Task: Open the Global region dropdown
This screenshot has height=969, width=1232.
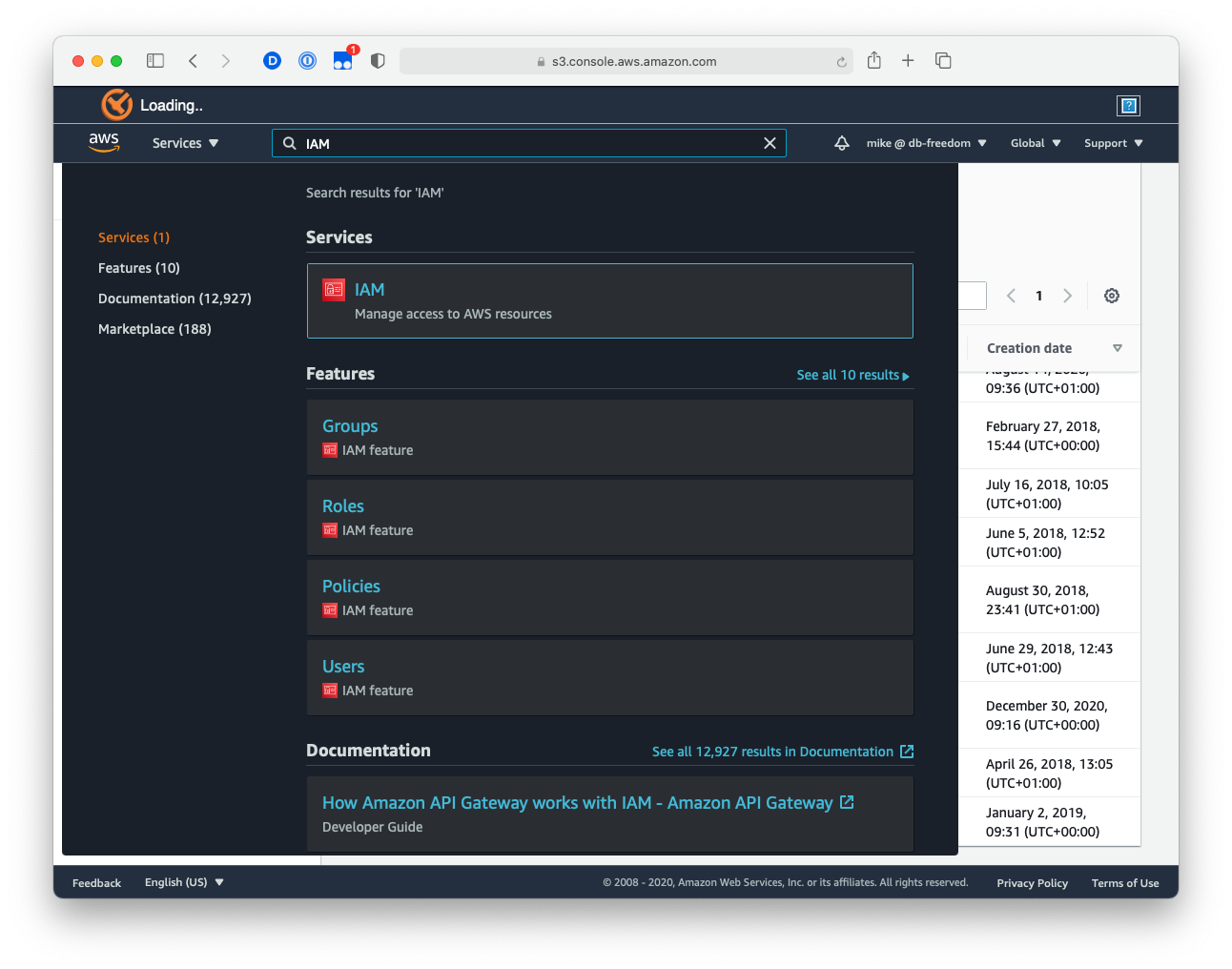Action: pos(1036,143)
